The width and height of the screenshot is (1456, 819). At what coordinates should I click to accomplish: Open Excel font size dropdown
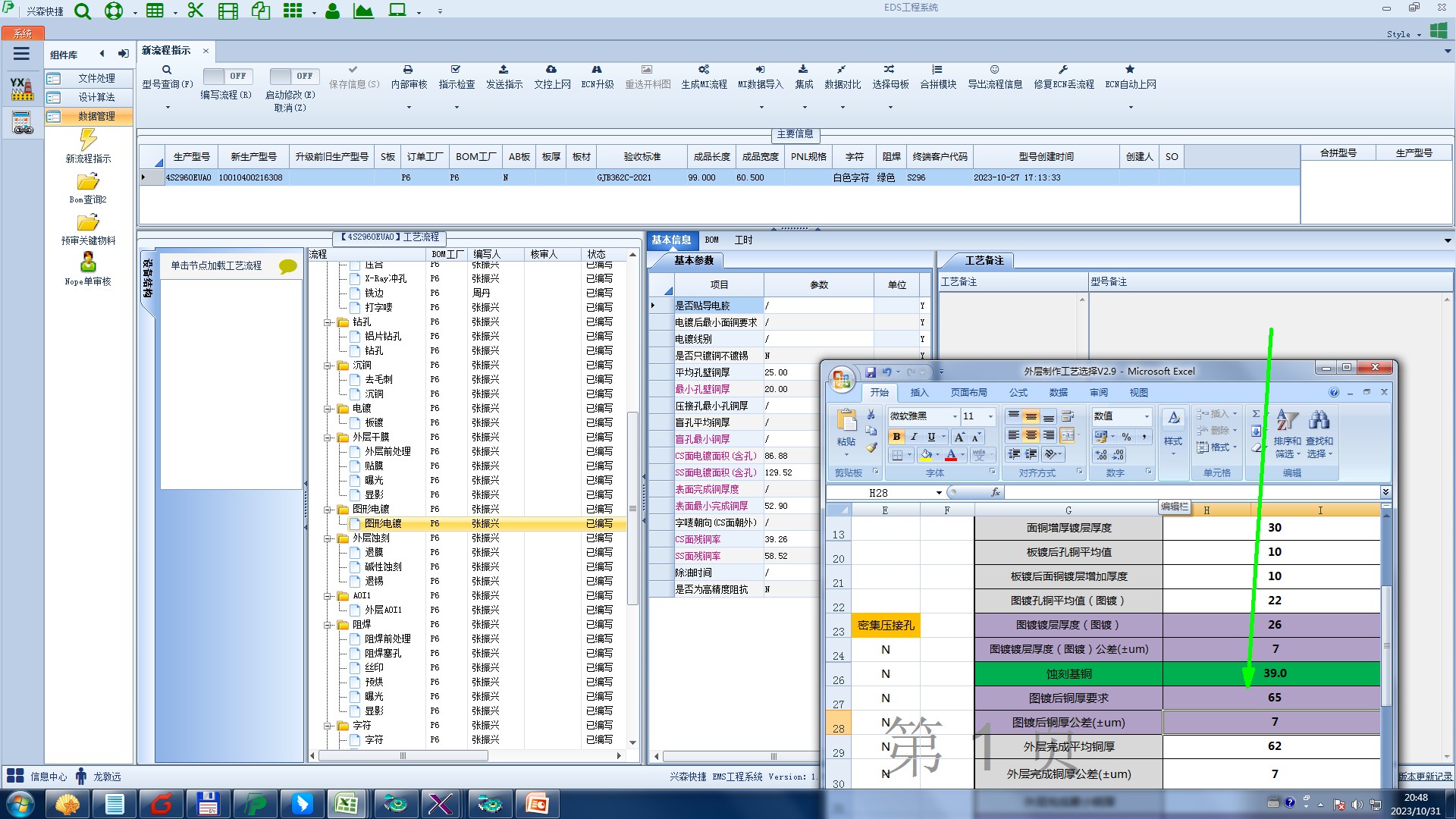tap(990, 416)
